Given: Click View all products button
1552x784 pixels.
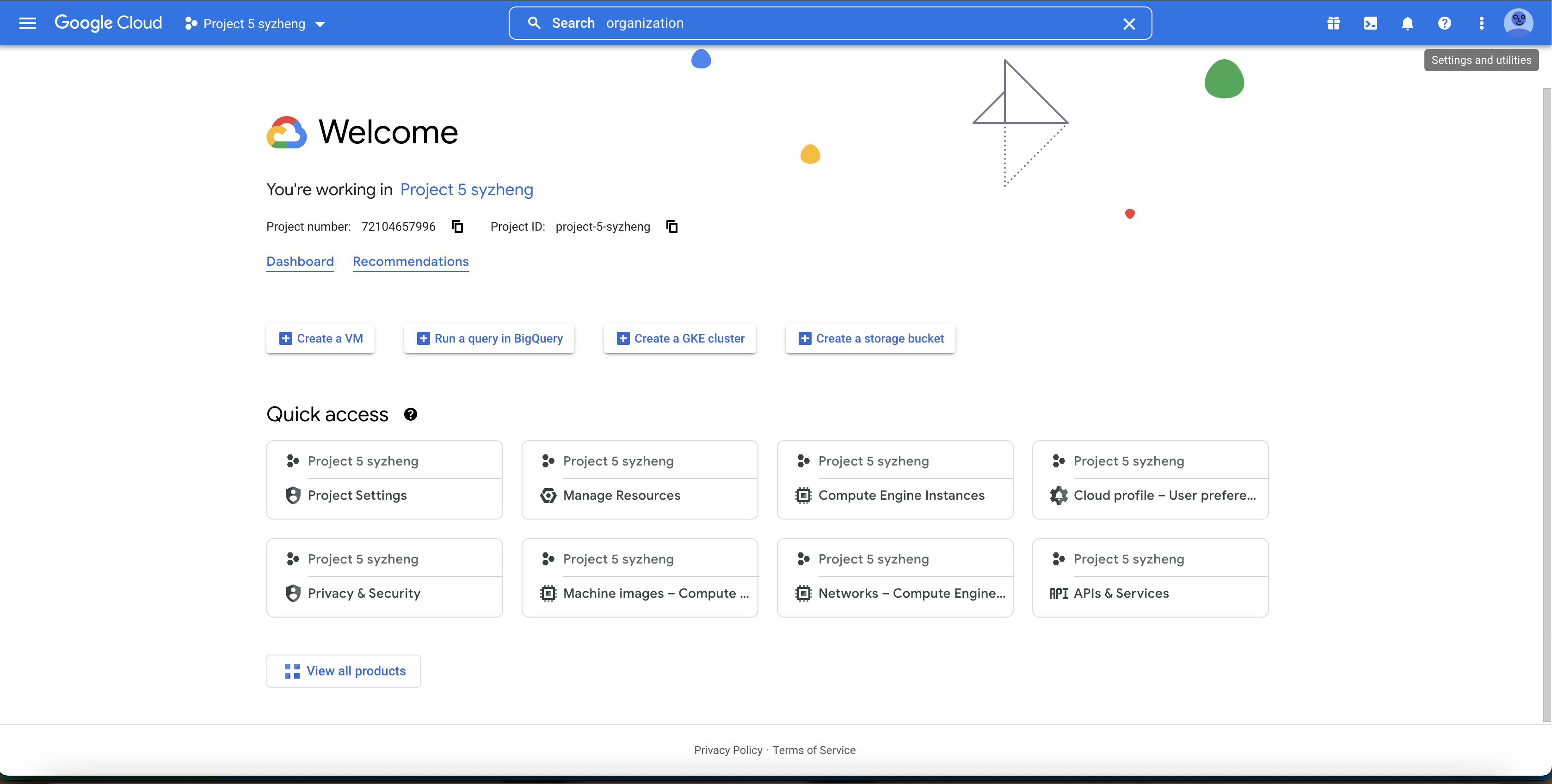Looking at the screenshot, I should (x=344, y=671).
